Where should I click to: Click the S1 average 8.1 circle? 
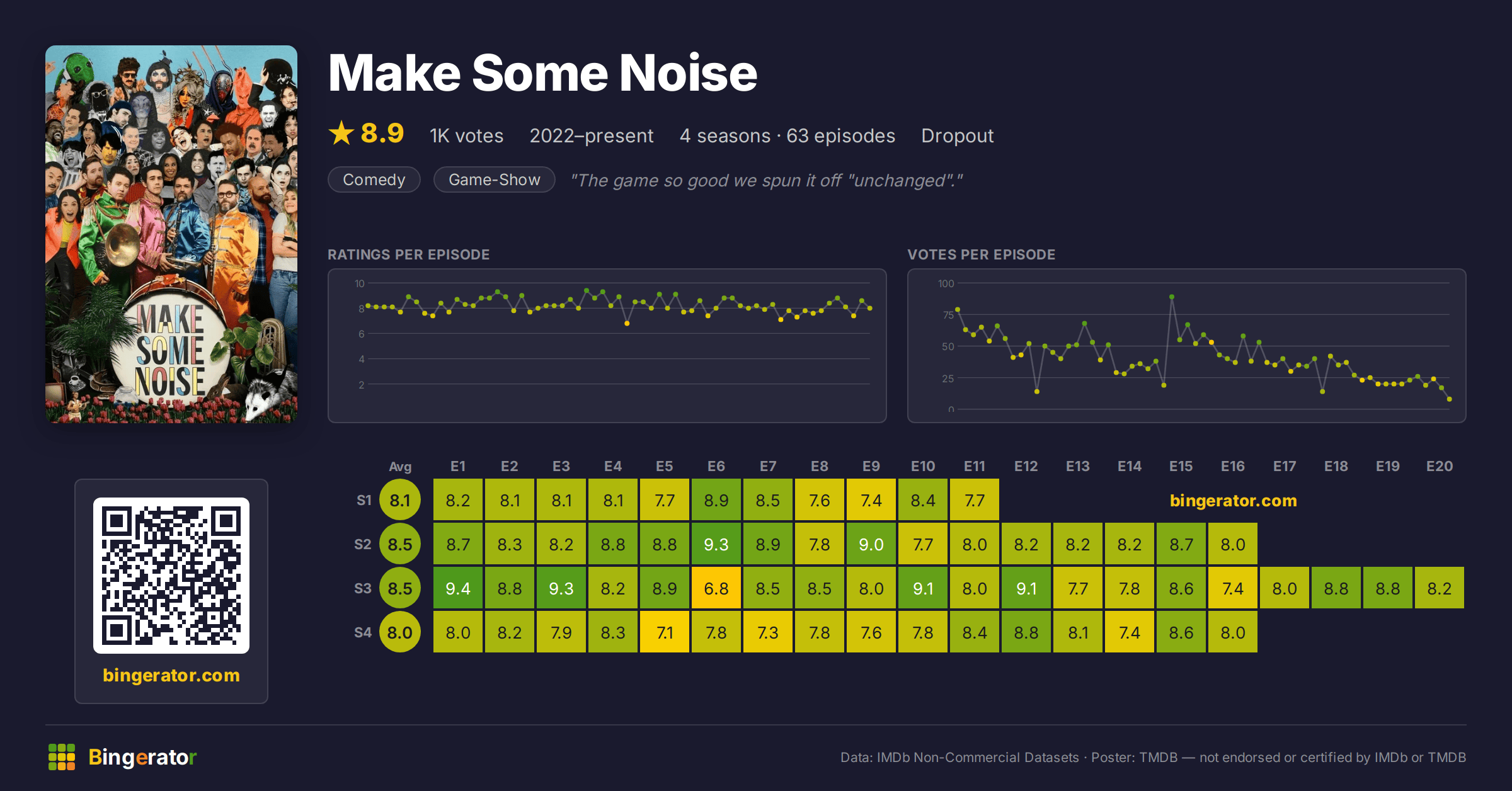tap(400, 500)
